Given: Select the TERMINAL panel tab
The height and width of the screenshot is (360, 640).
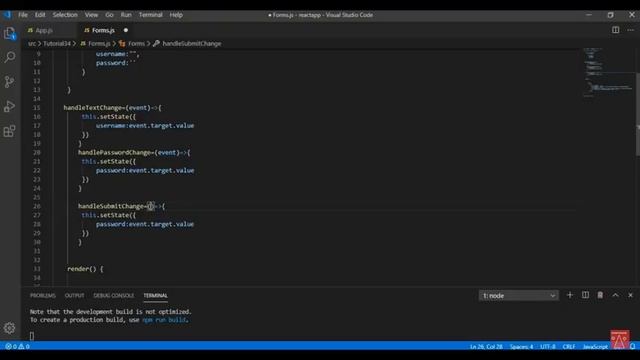Looking at the screenshot, I should click(156, 296).
